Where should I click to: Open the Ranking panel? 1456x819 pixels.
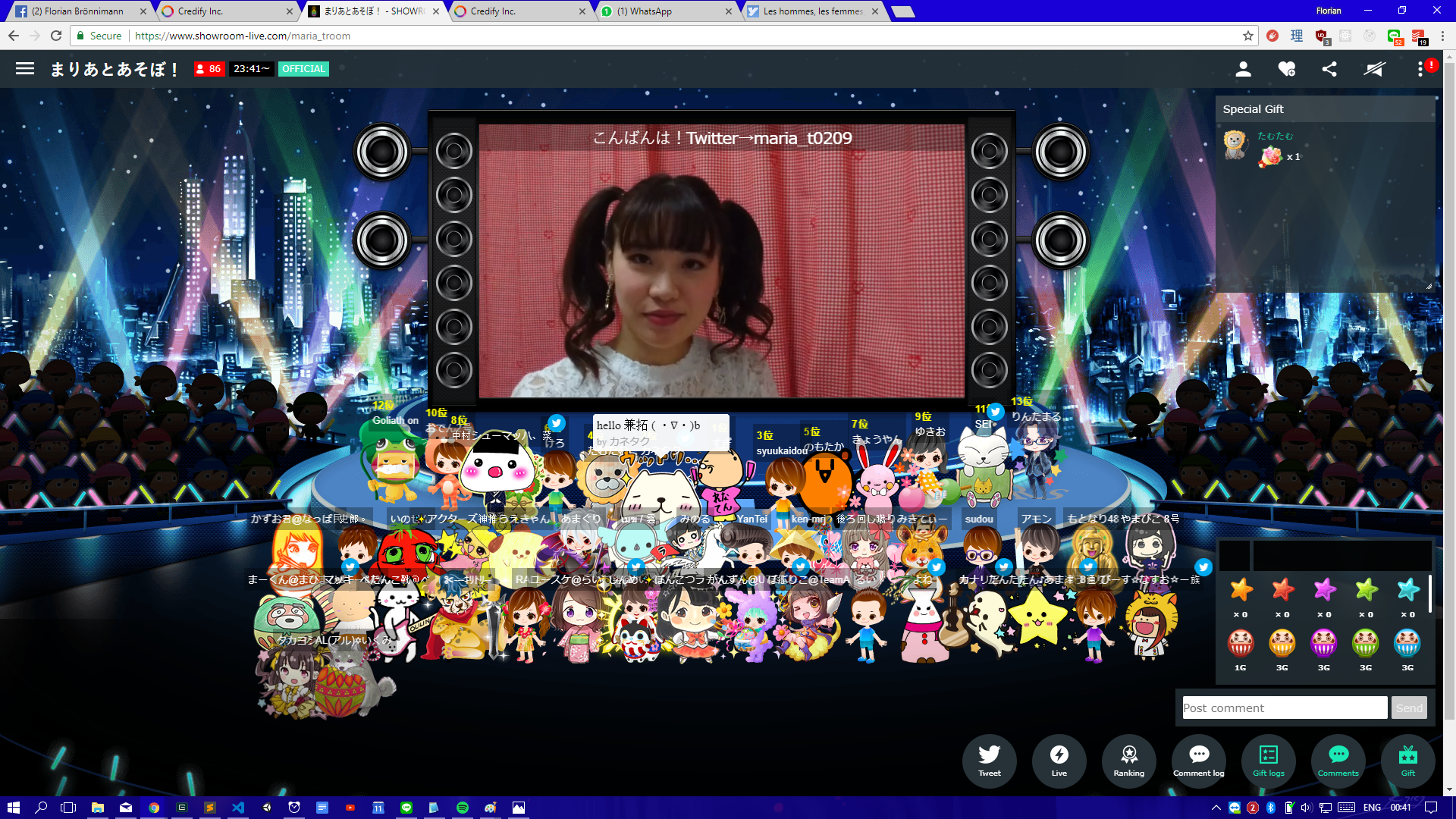click(1128, 761)
